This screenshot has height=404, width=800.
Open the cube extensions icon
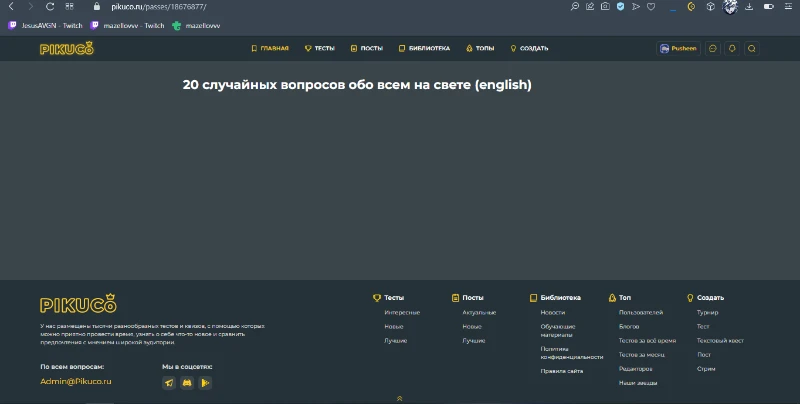(x=710, y=7)
